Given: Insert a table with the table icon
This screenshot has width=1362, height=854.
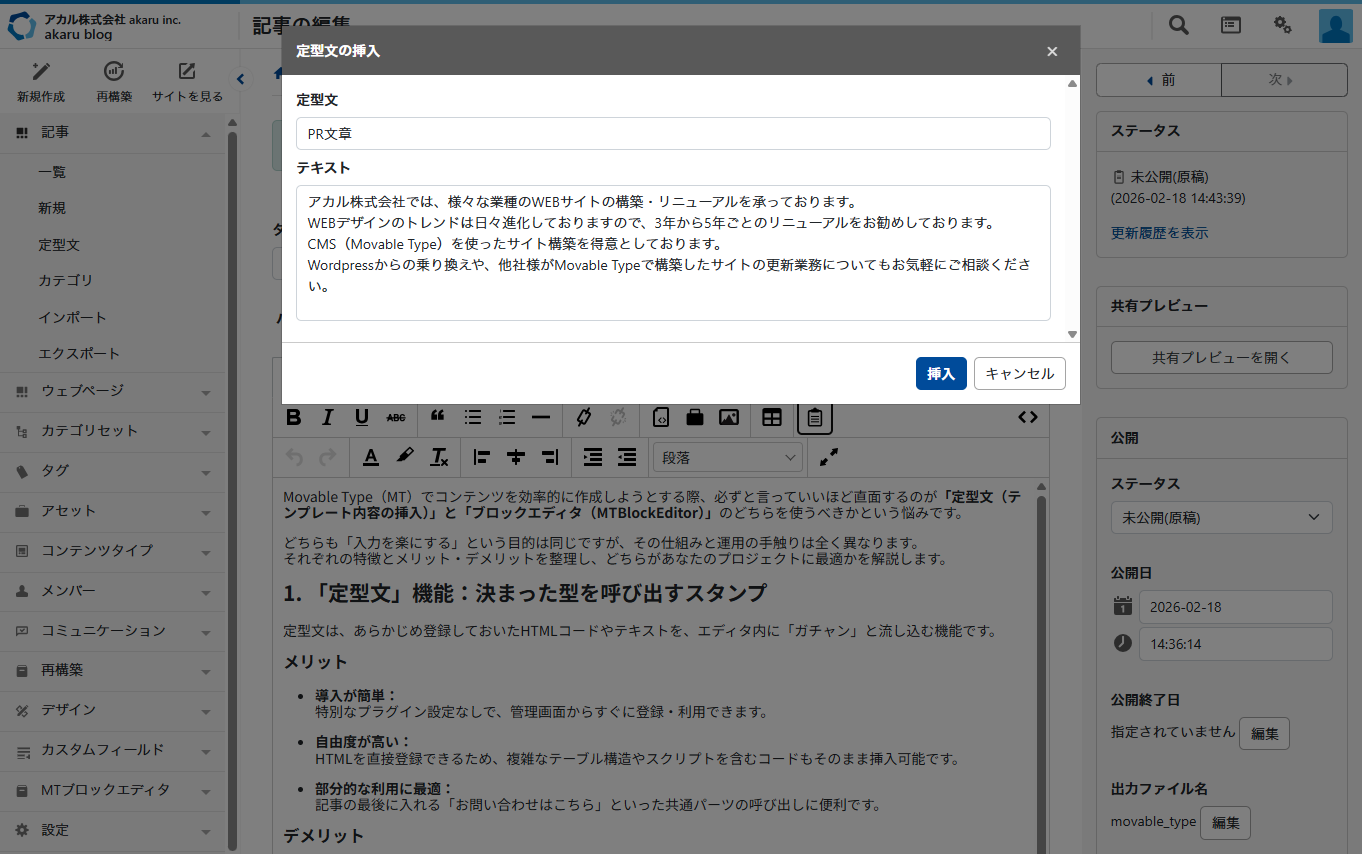Looking at the screenshot, I should 772,418.
